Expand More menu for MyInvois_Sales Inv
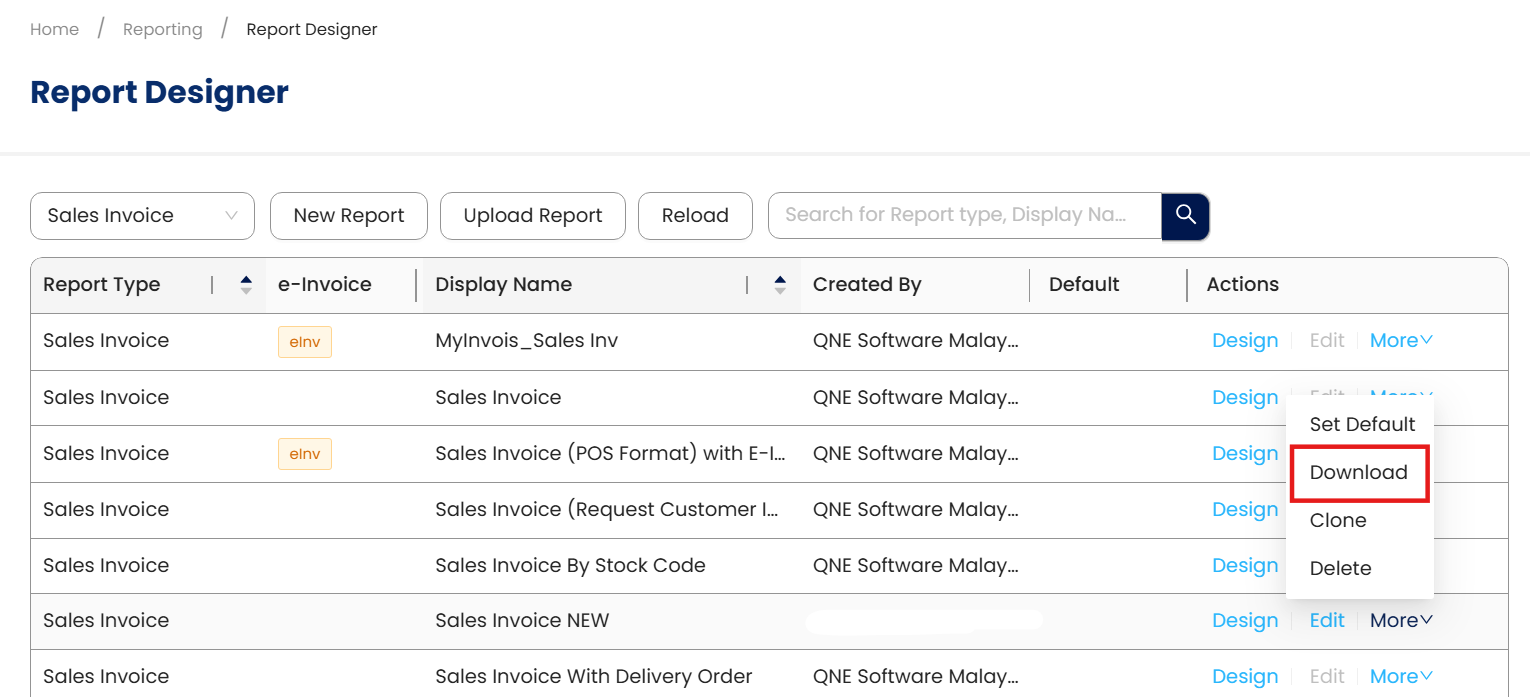The image size is (1530, 697). 1401,341
